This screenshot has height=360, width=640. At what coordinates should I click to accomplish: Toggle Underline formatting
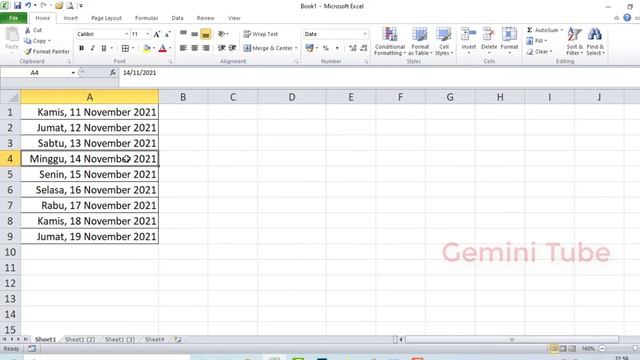tap(104, 48)
